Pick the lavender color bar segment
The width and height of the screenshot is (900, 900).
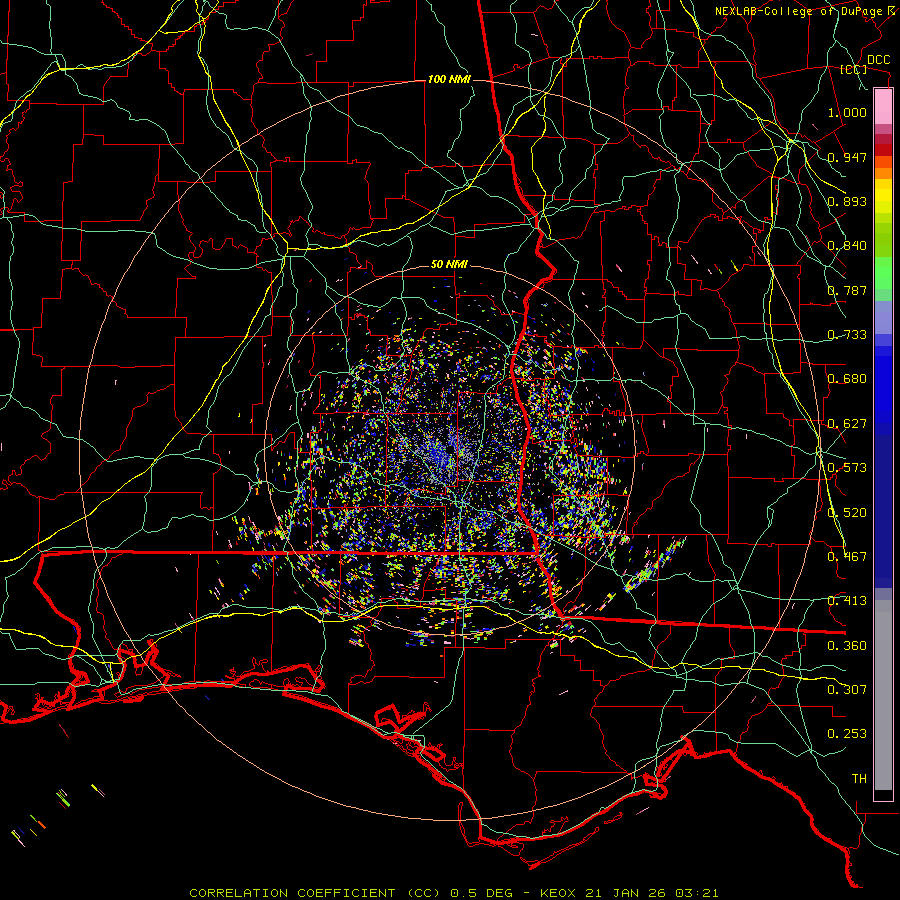(883, 317)
